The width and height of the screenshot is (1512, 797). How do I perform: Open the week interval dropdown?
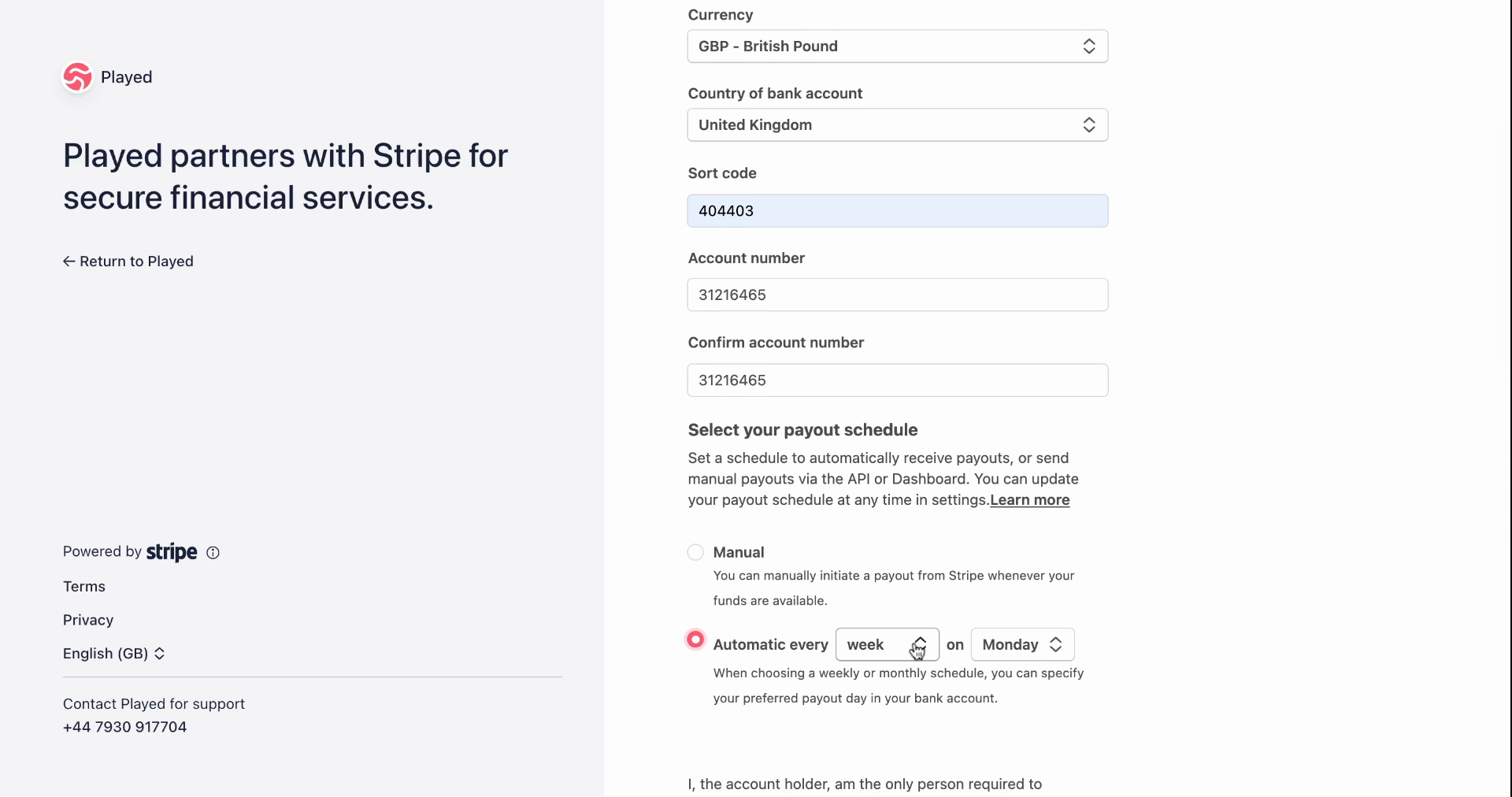[888, 645]
